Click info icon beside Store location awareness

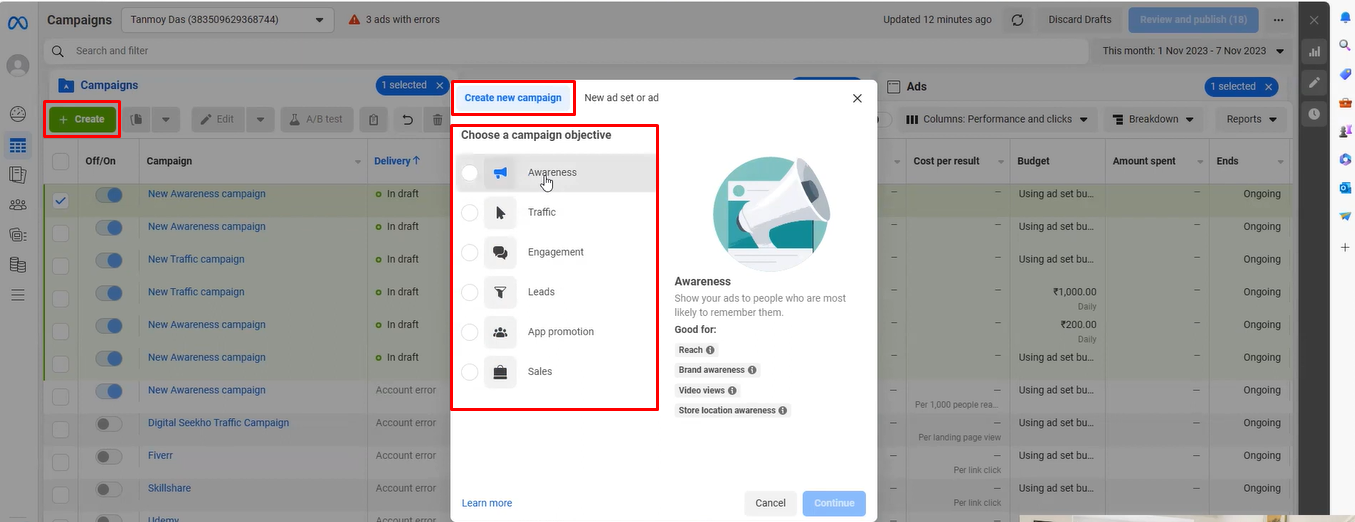(783, 411)
